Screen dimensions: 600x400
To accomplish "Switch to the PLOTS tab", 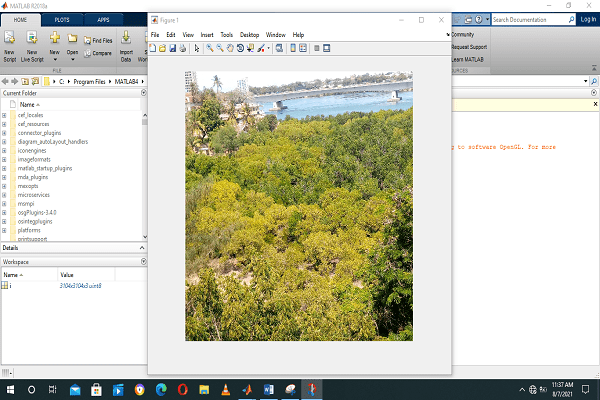I will (62, 19).
